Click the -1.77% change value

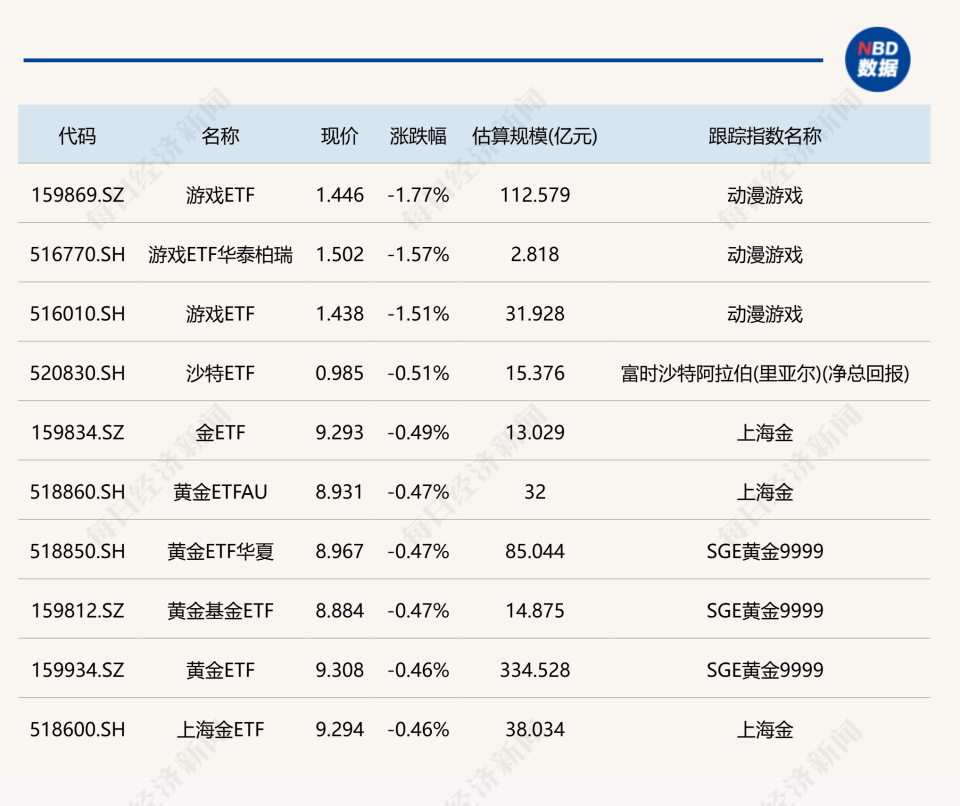(418, 195)
